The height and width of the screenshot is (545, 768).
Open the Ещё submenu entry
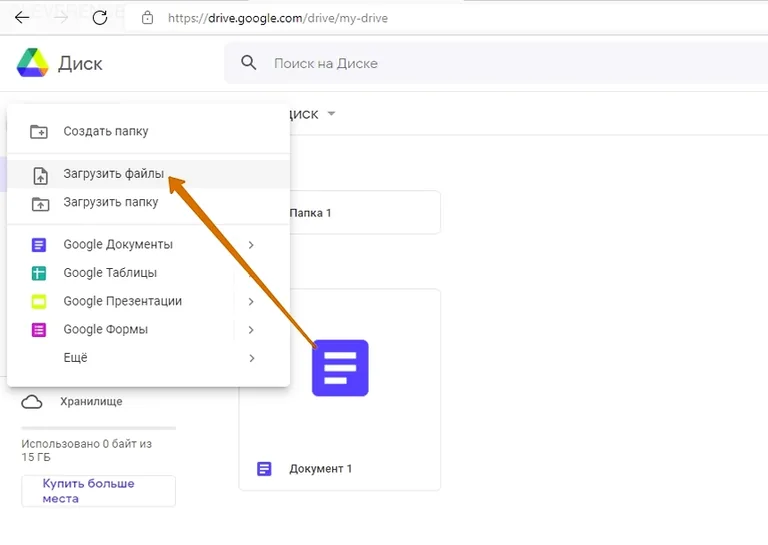[148, 358]
